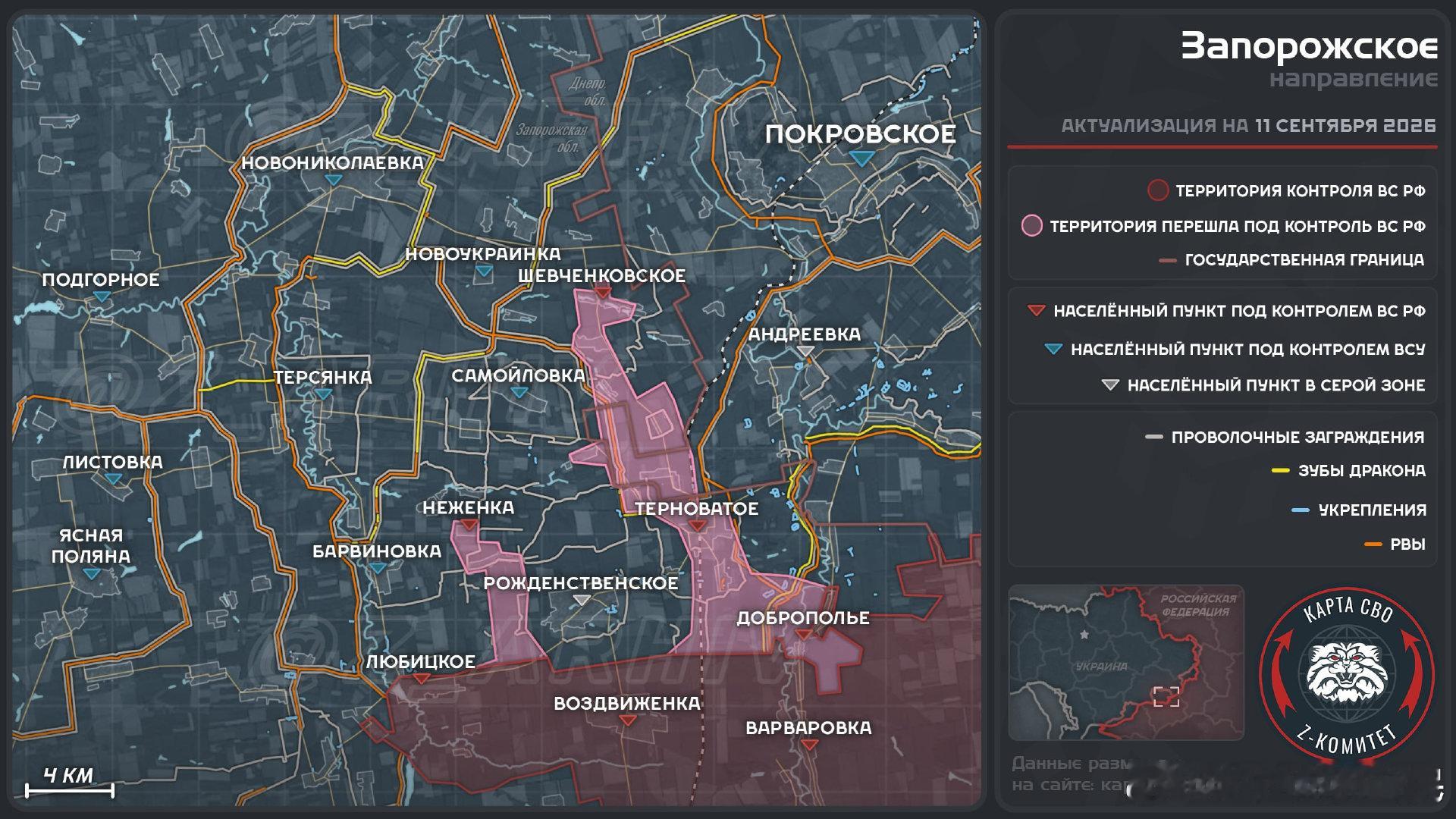The image size is (1456, 819).
Task: Click the Samoilovka blue triangle marker
Action: tap(519, 392)
